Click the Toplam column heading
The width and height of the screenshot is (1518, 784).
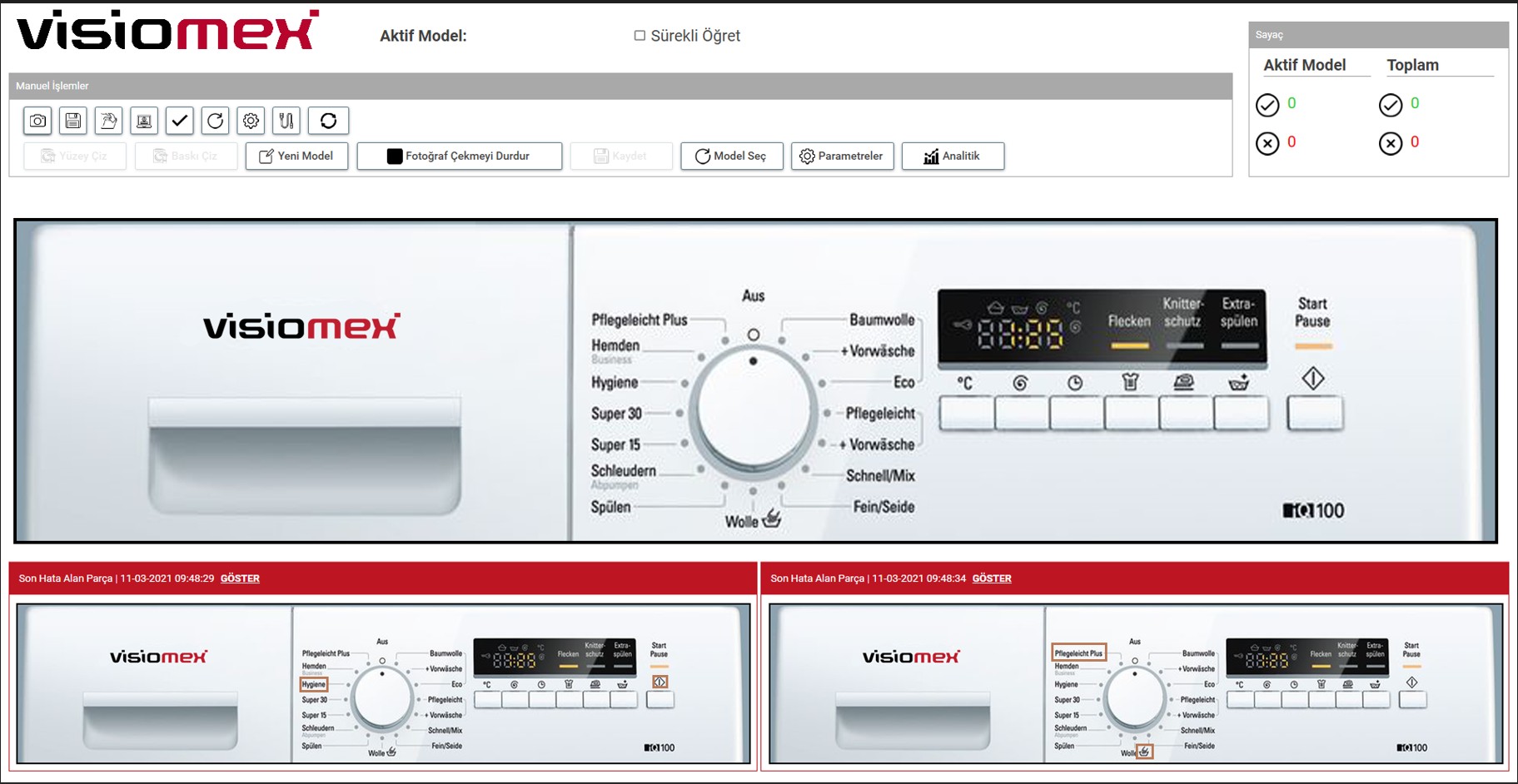(1412, 65)
